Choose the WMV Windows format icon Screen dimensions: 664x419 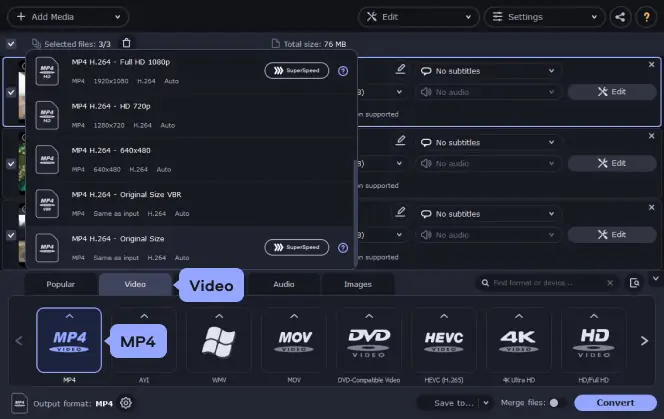click(219, 340)
